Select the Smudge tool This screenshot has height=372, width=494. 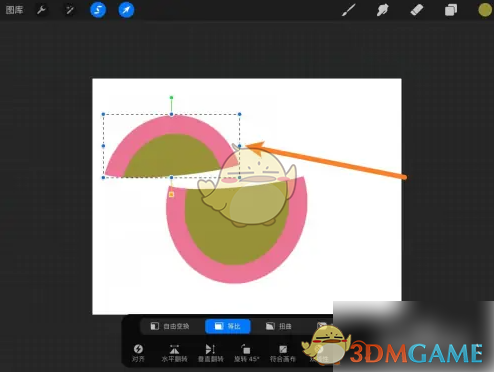coord(382,10)
